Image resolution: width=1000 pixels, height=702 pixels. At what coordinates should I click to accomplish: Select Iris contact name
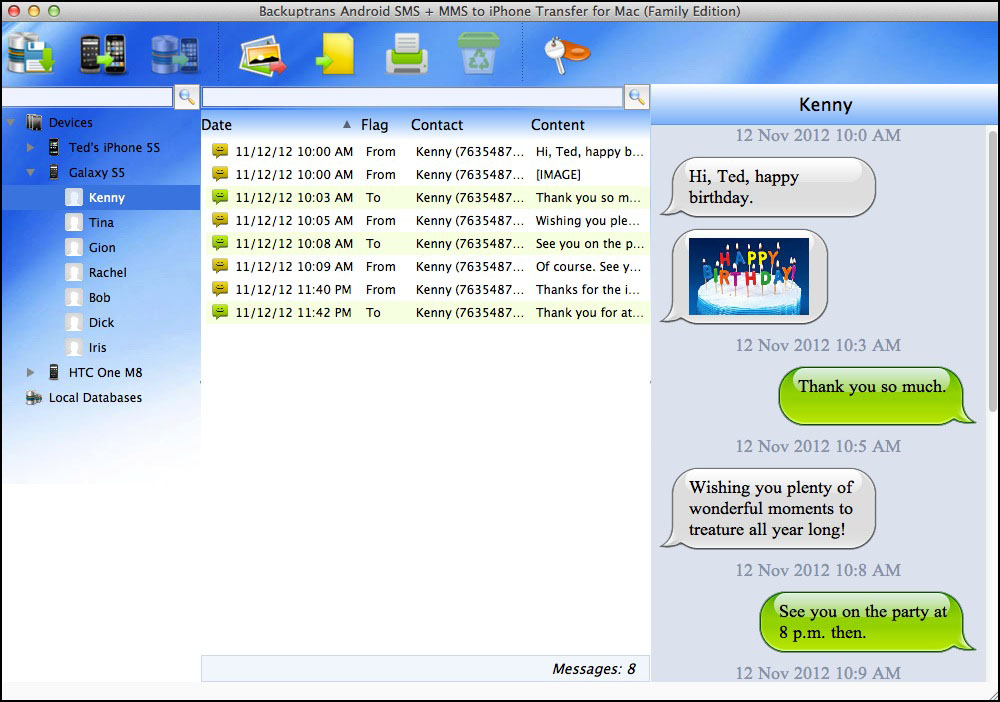(98, 347)
